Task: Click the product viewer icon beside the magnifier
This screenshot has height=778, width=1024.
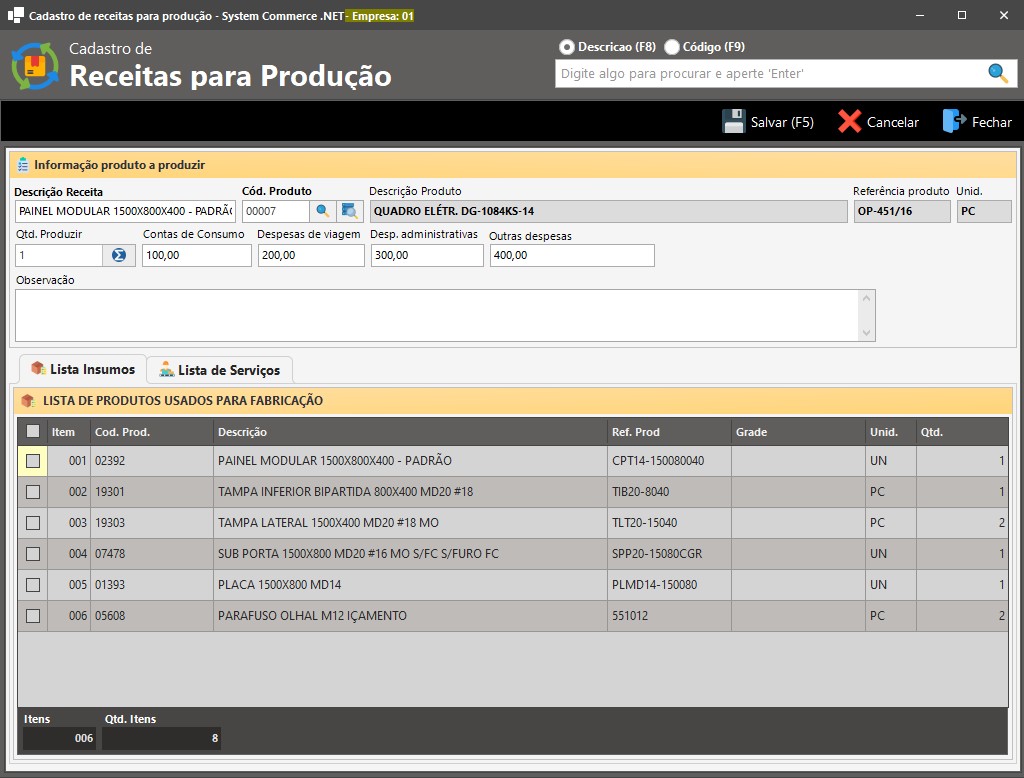Action: 350,211
